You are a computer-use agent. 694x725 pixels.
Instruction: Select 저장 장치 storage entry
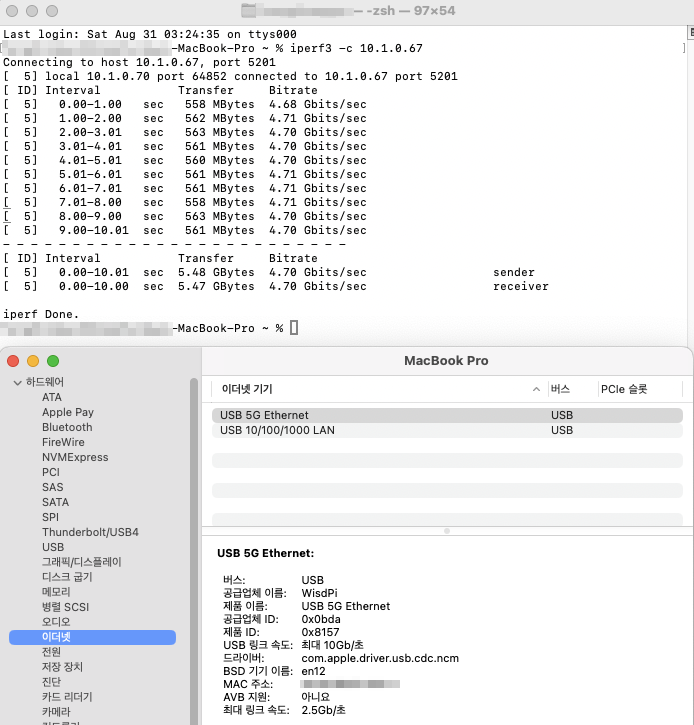point(62,667)
